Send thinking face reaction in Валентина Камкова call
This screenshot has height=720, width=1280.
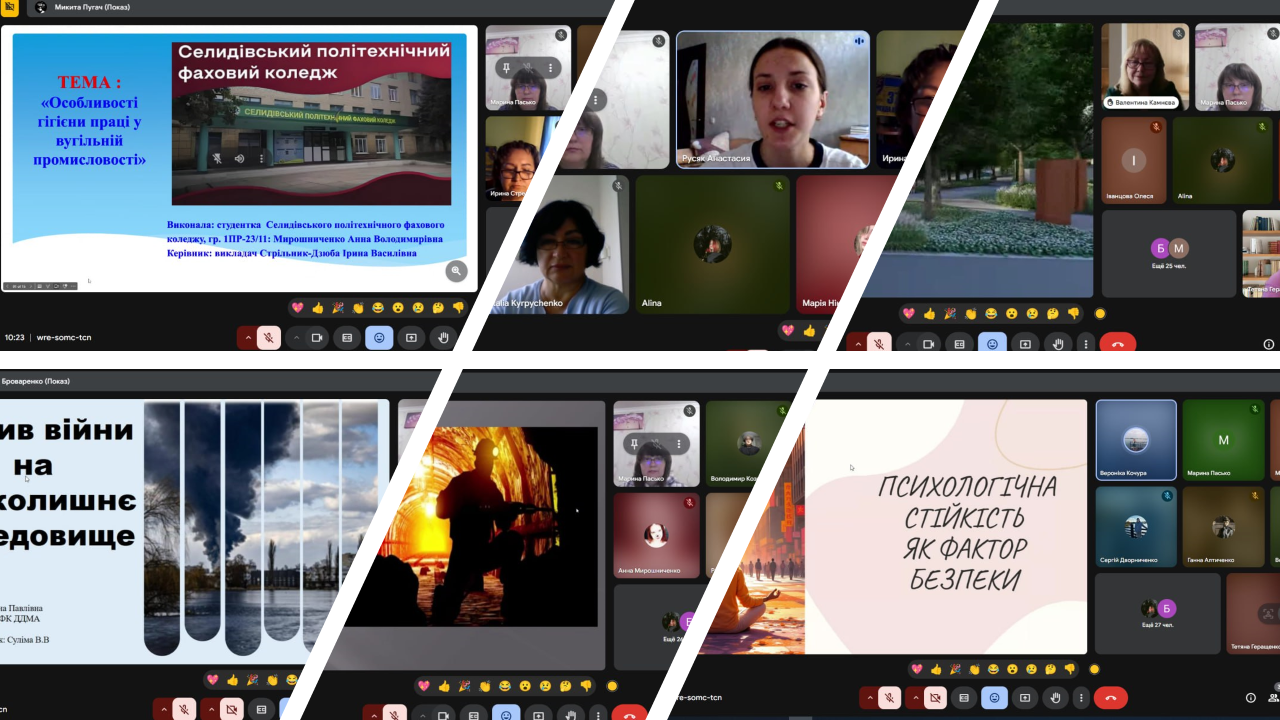(x=1052, y=313)
